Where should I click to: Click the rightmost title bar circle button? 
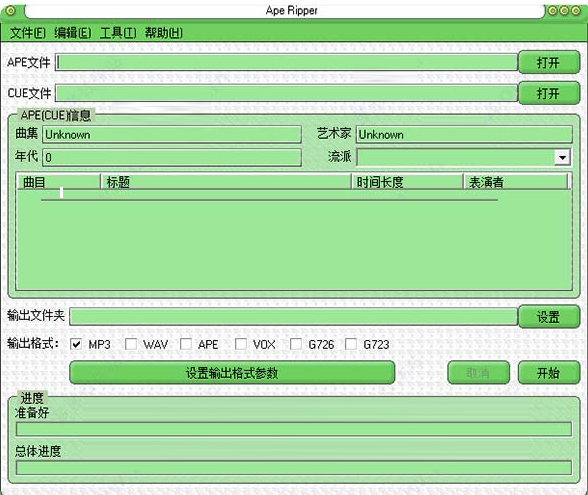(576, 10)
